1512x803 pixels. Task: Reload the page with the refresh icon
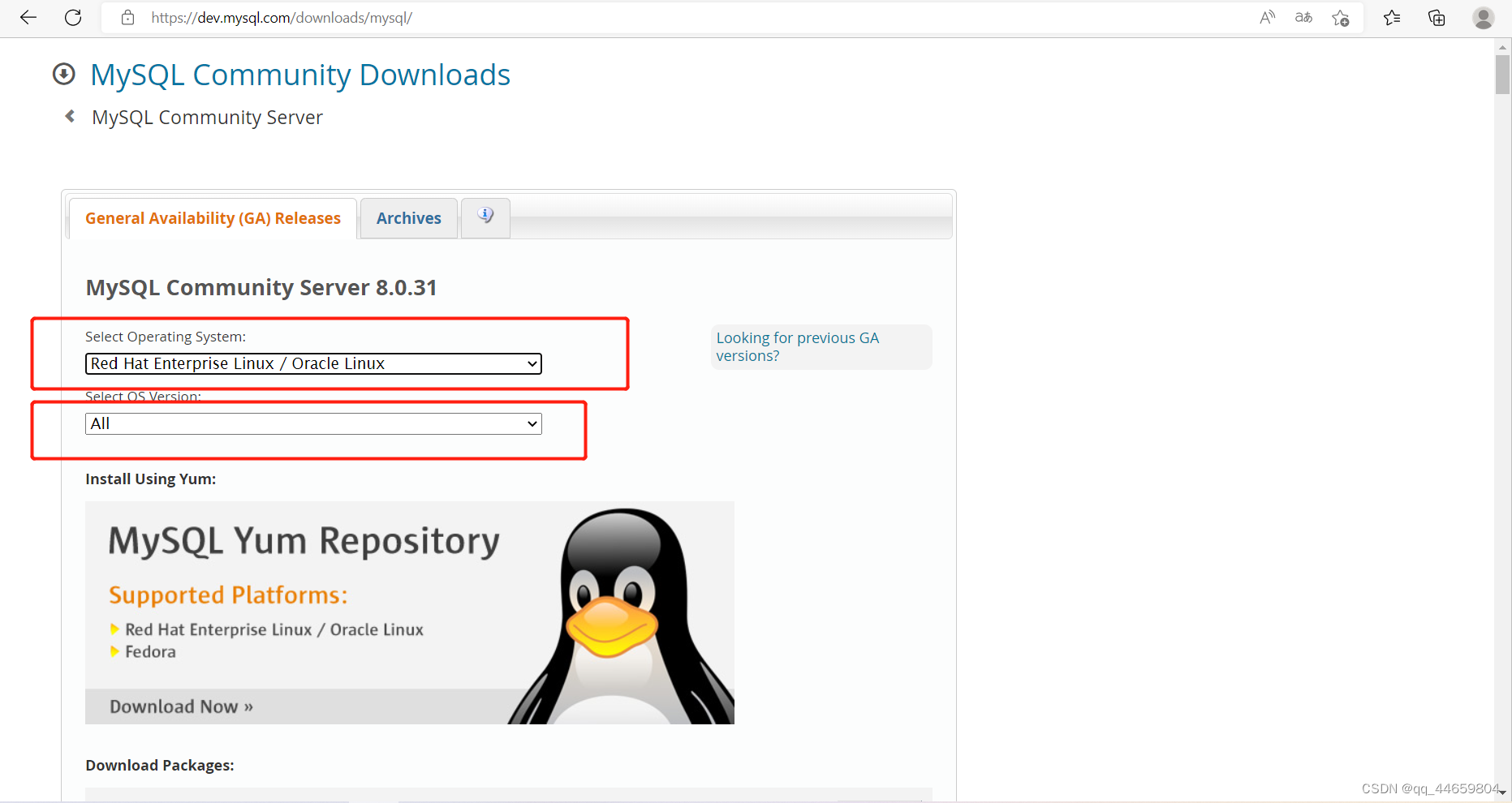coord(73,17)
